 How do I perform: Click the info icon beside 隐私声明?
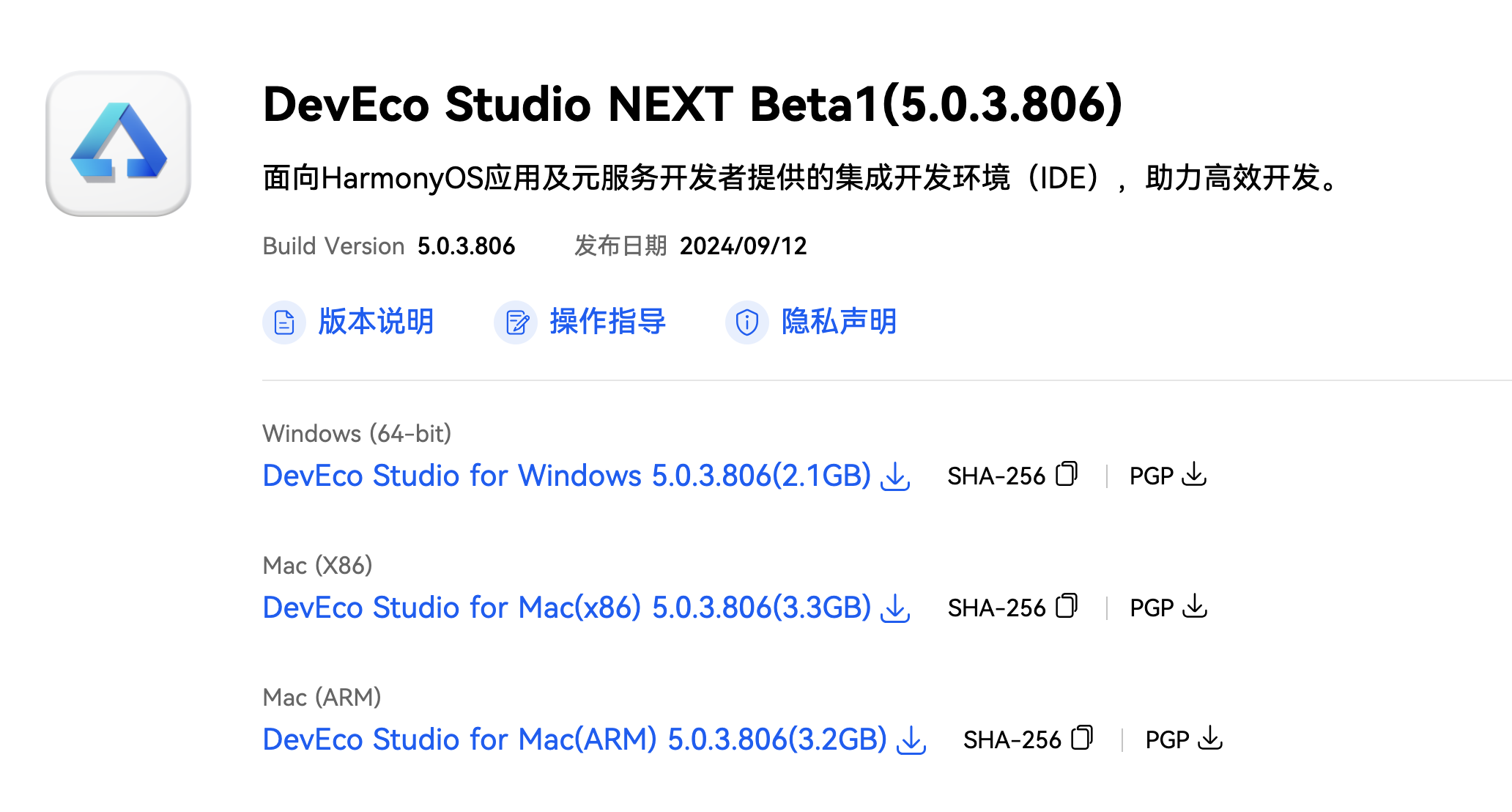pos(746,322)
